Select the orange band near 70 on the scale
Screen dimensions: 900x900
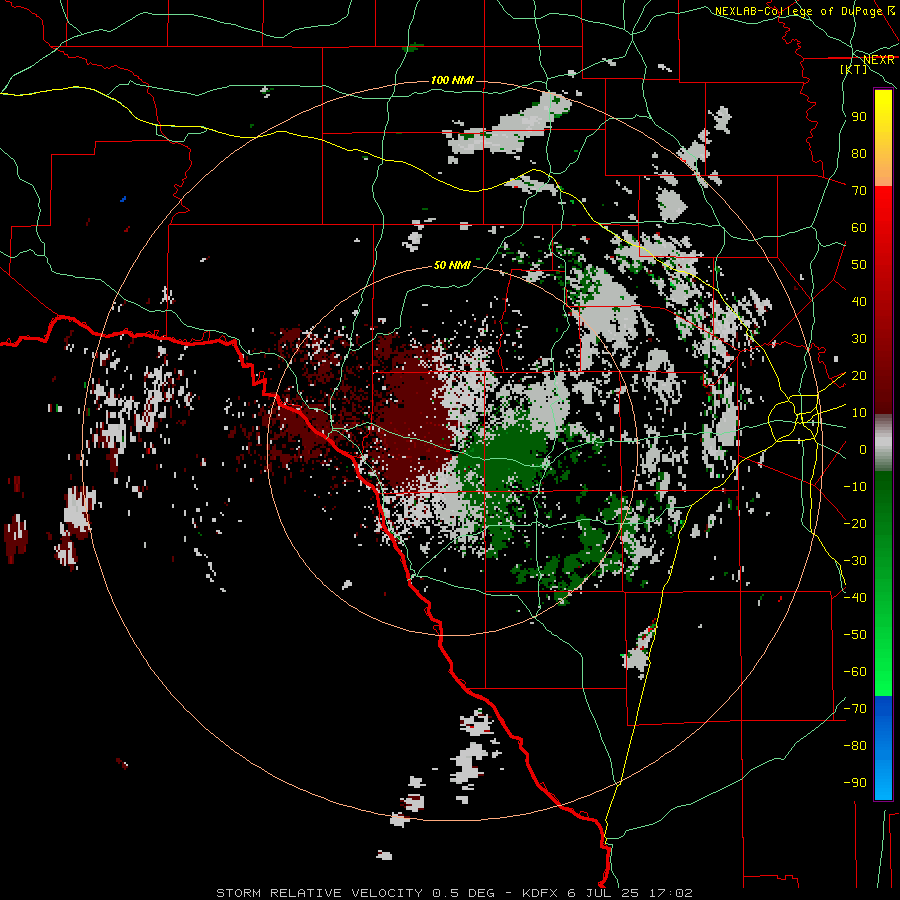pos(883,172)
